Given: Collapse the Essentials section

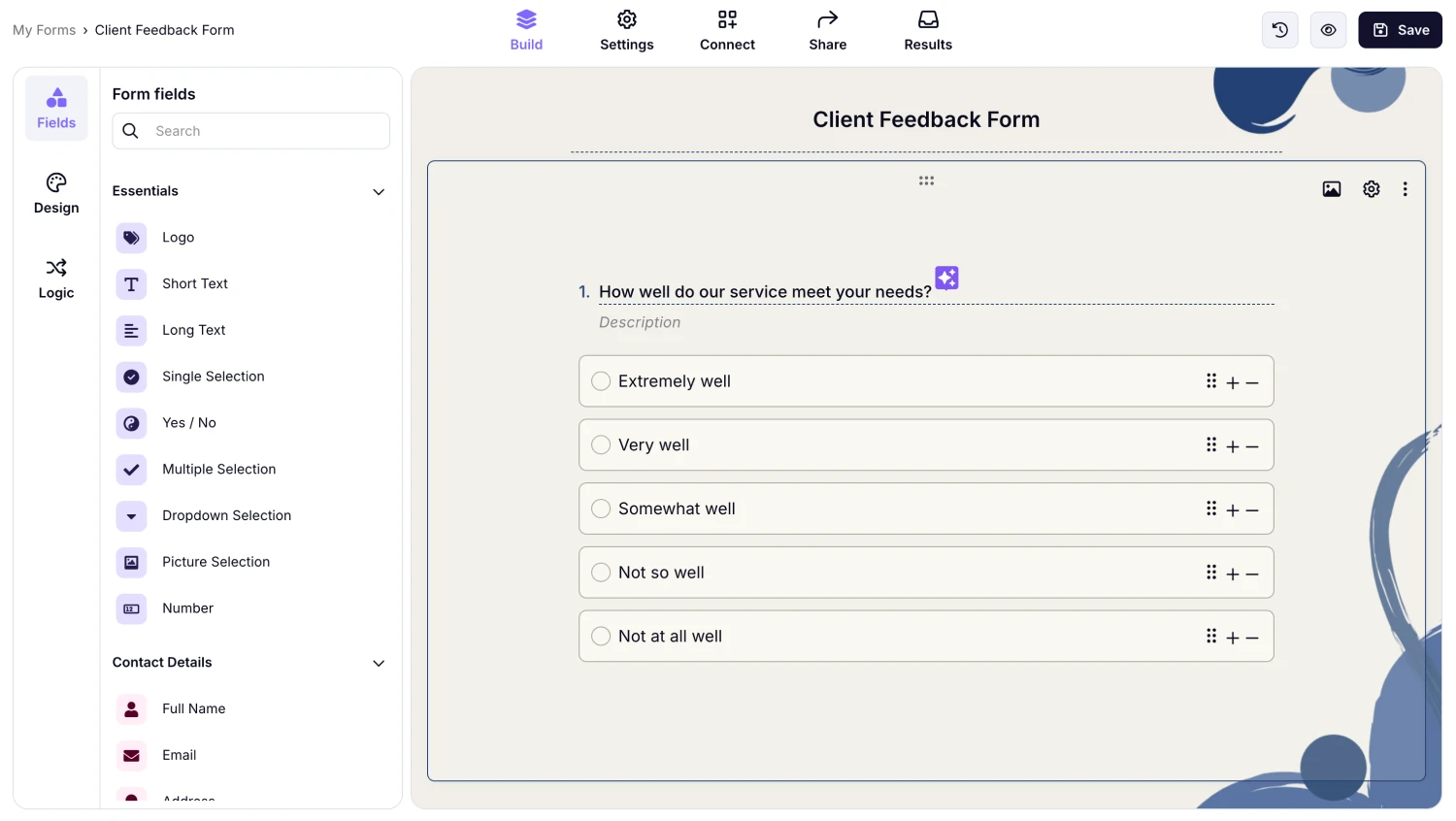Looking at the screenshot, I should pos(378,192).
